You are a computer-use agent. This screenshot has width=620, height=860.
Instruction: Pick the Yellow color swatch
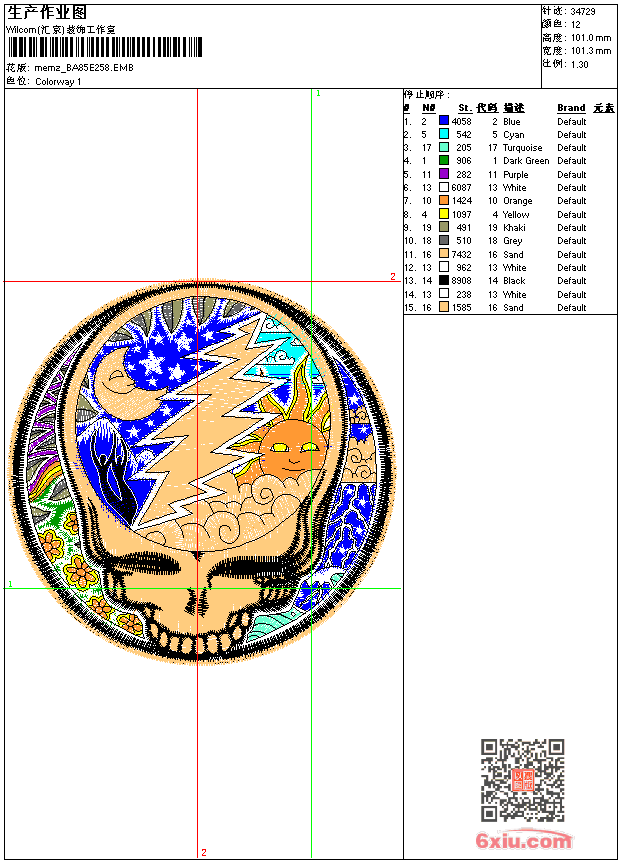click(x=444, y=214)
